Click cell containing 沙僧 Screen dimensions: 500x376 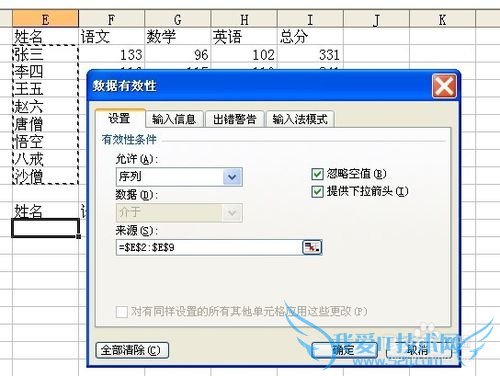pos(45,176)
